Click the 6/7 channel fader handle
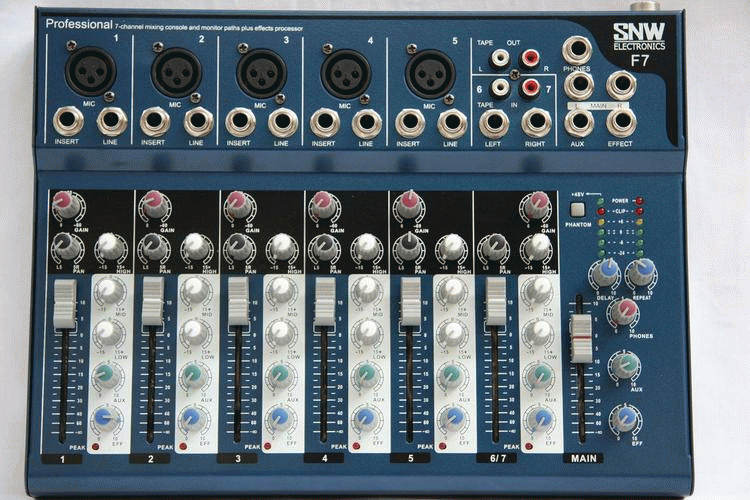 pos(495,303)
